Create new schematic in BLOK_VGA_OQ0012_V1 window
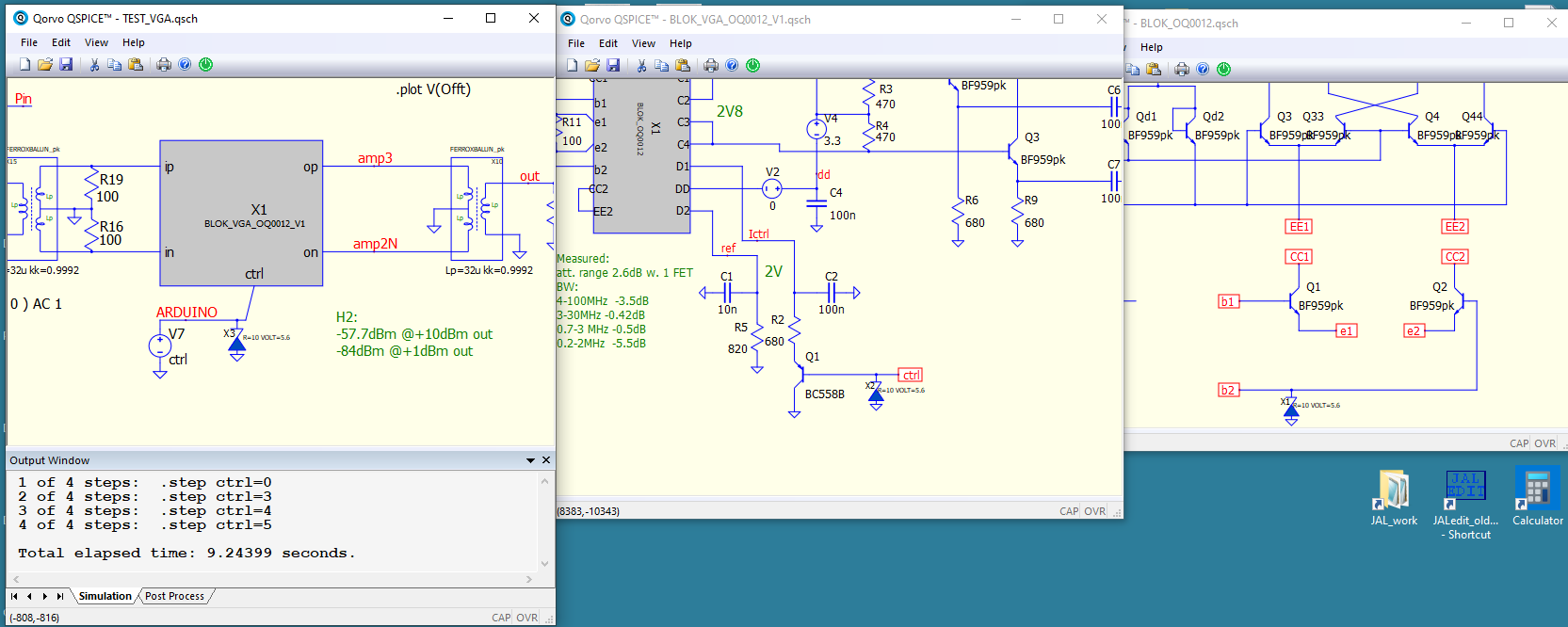 pos(573,66)
